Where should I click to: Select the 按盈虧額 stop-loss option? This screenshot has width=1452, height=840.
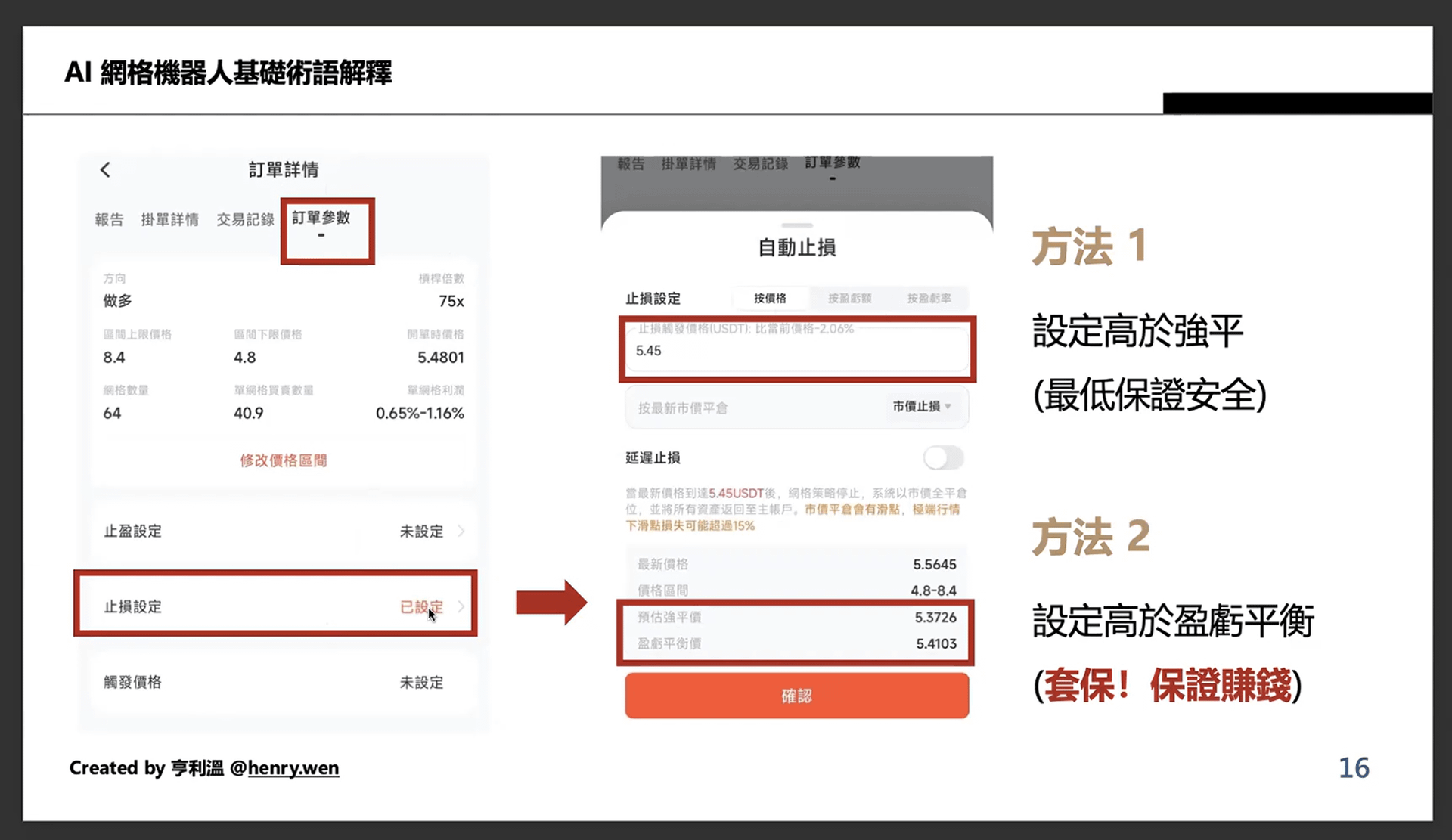[x=849, y=298]
